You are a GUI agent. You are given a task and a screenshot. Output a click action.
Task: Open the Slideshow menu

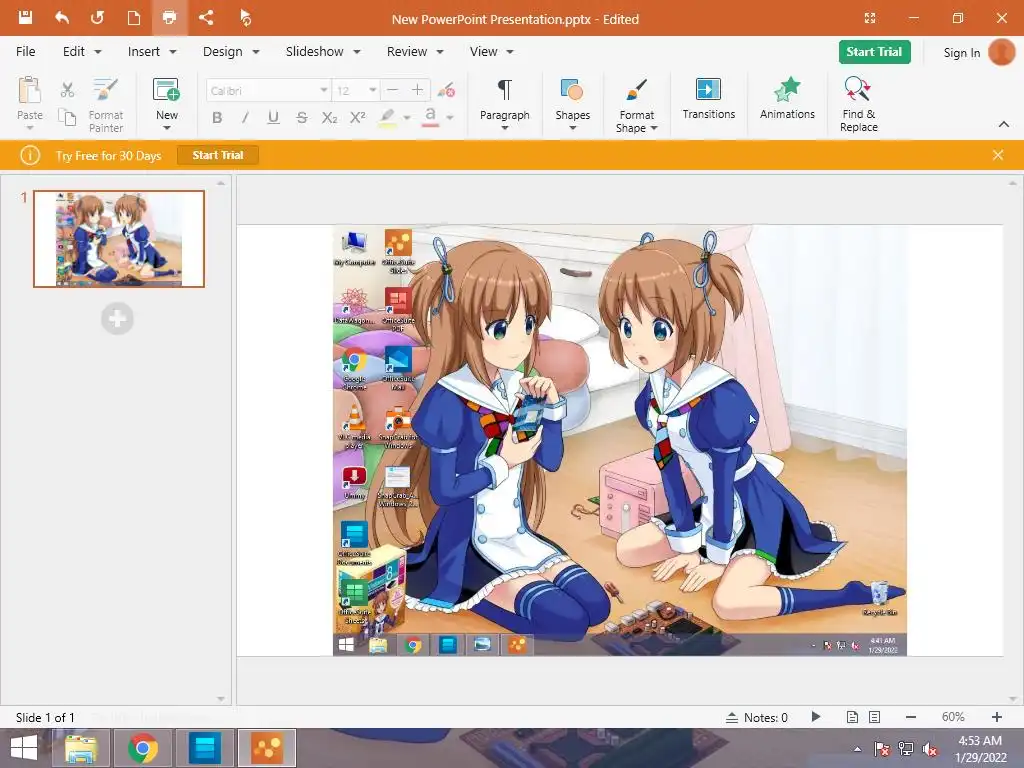click(323, 52)
